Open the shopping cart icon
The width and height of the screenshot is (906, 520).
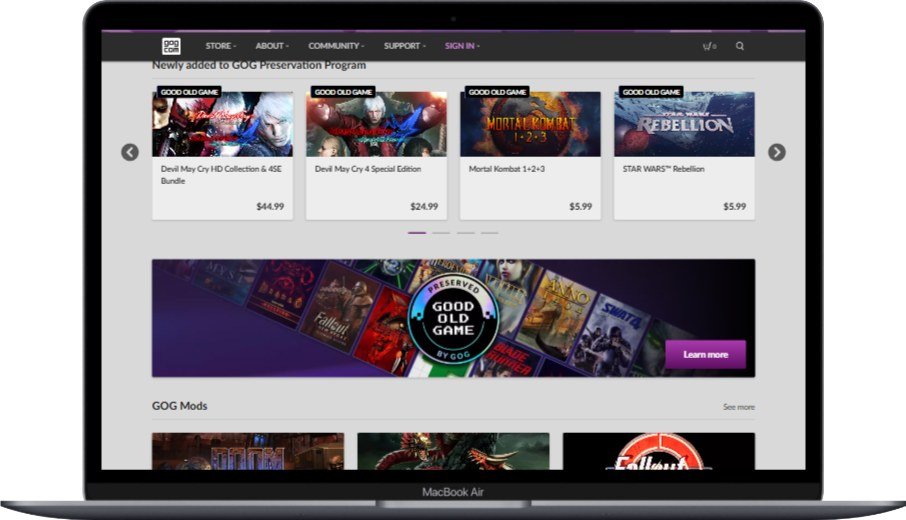709,46
